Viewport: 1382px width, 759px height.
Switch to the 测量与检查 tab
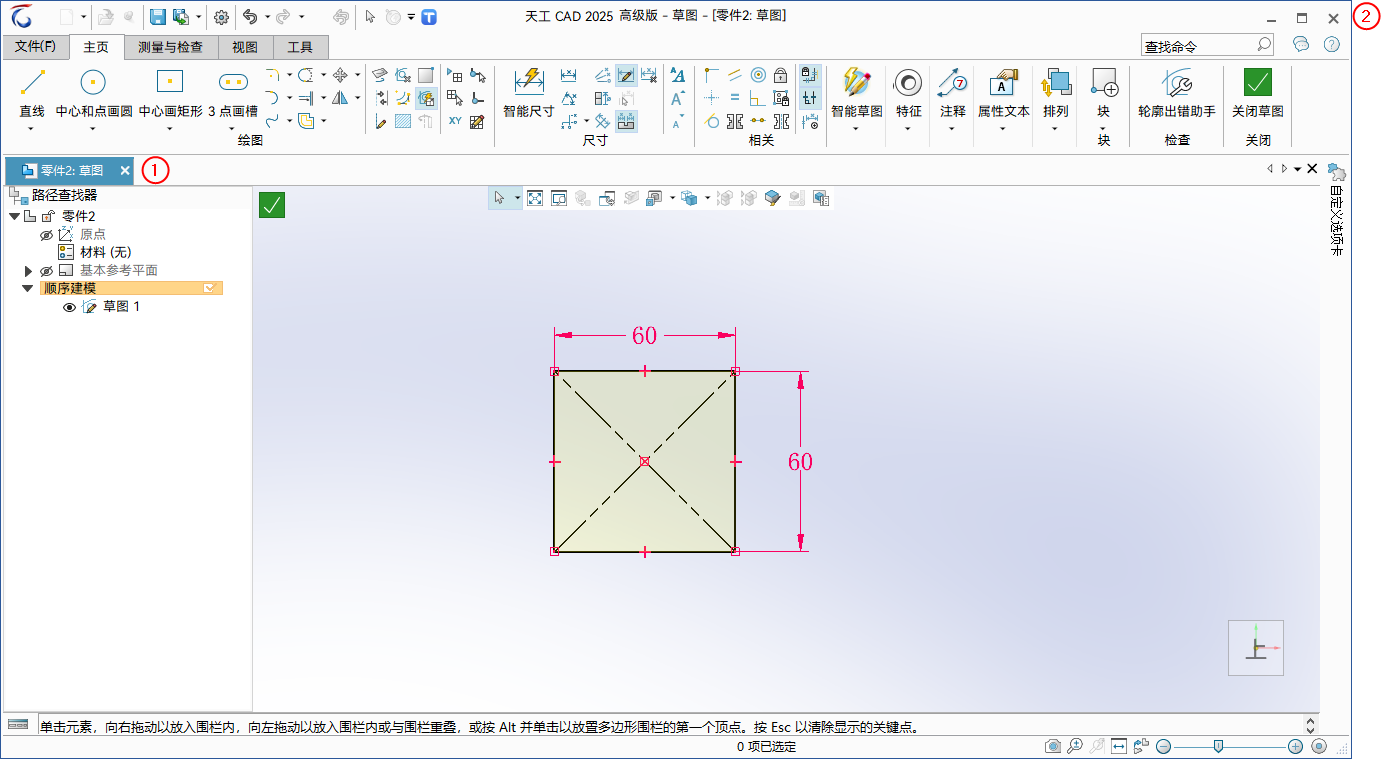coord(170,47)
